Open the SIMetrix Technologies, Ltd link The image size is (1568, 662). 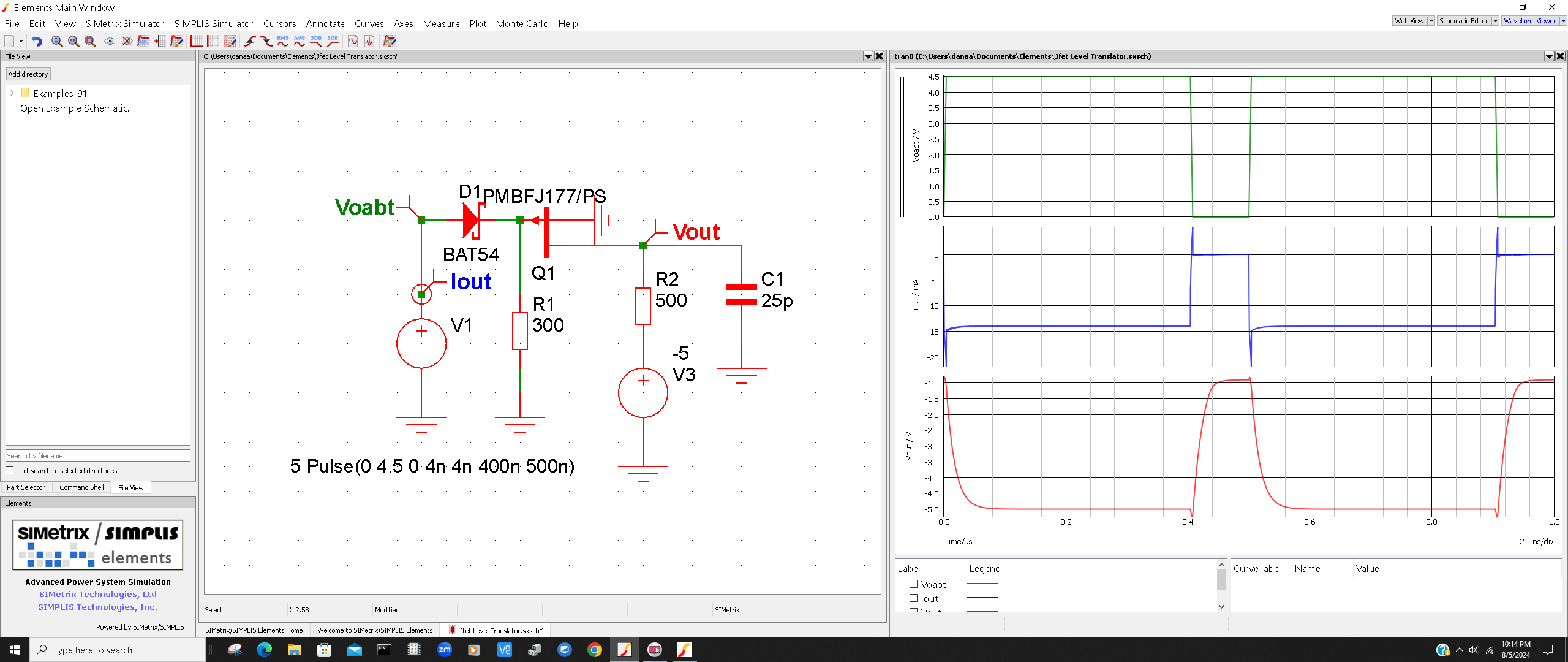[98, 594]
